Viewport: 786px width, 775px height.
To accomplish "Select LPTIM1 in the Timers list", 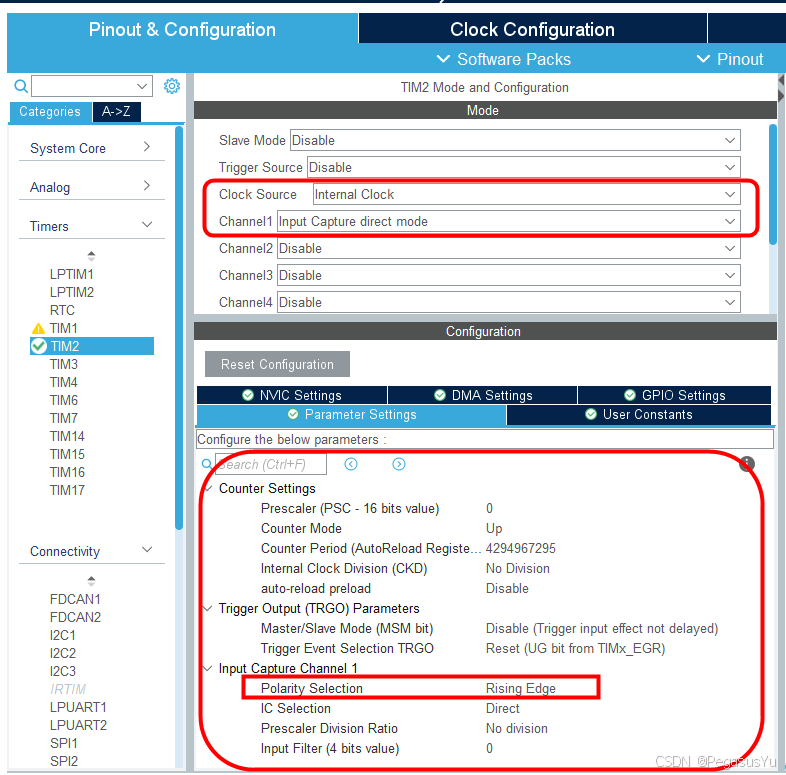I will [x=72, y=274].
